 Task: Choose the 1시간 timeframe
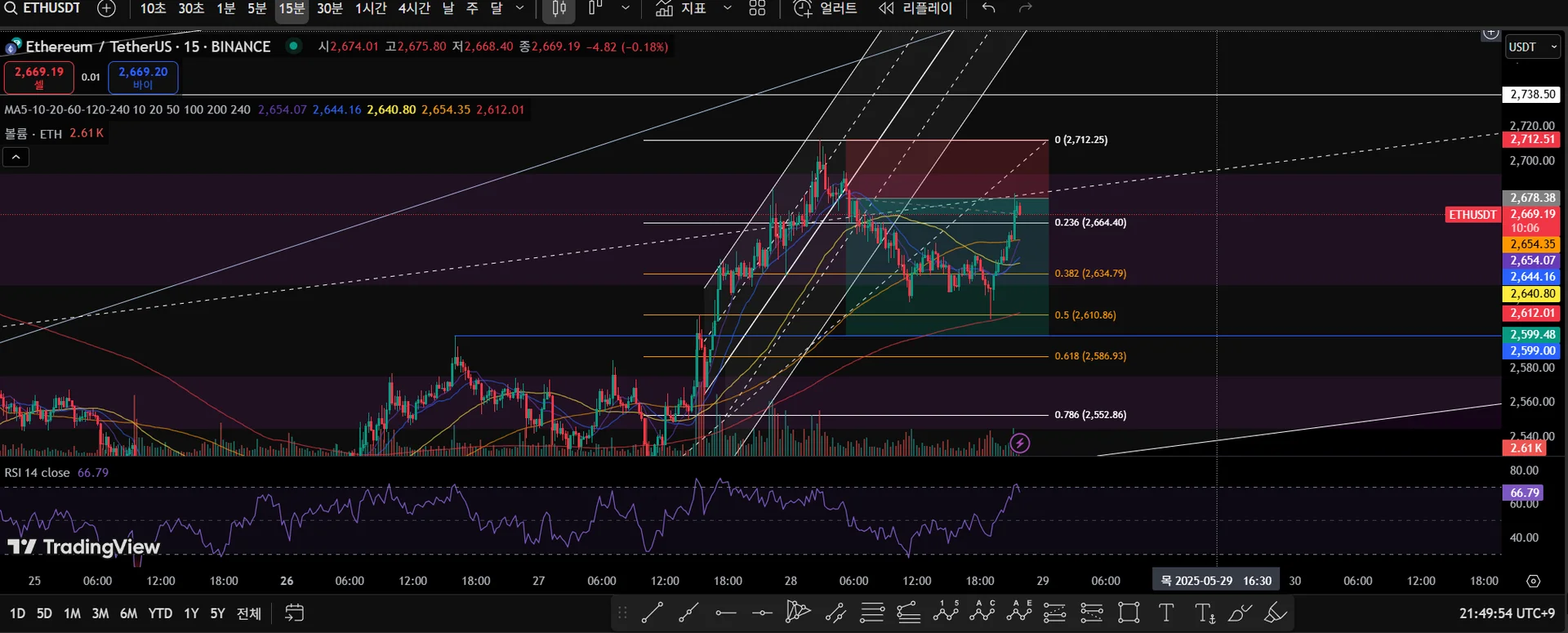(371, 8)
